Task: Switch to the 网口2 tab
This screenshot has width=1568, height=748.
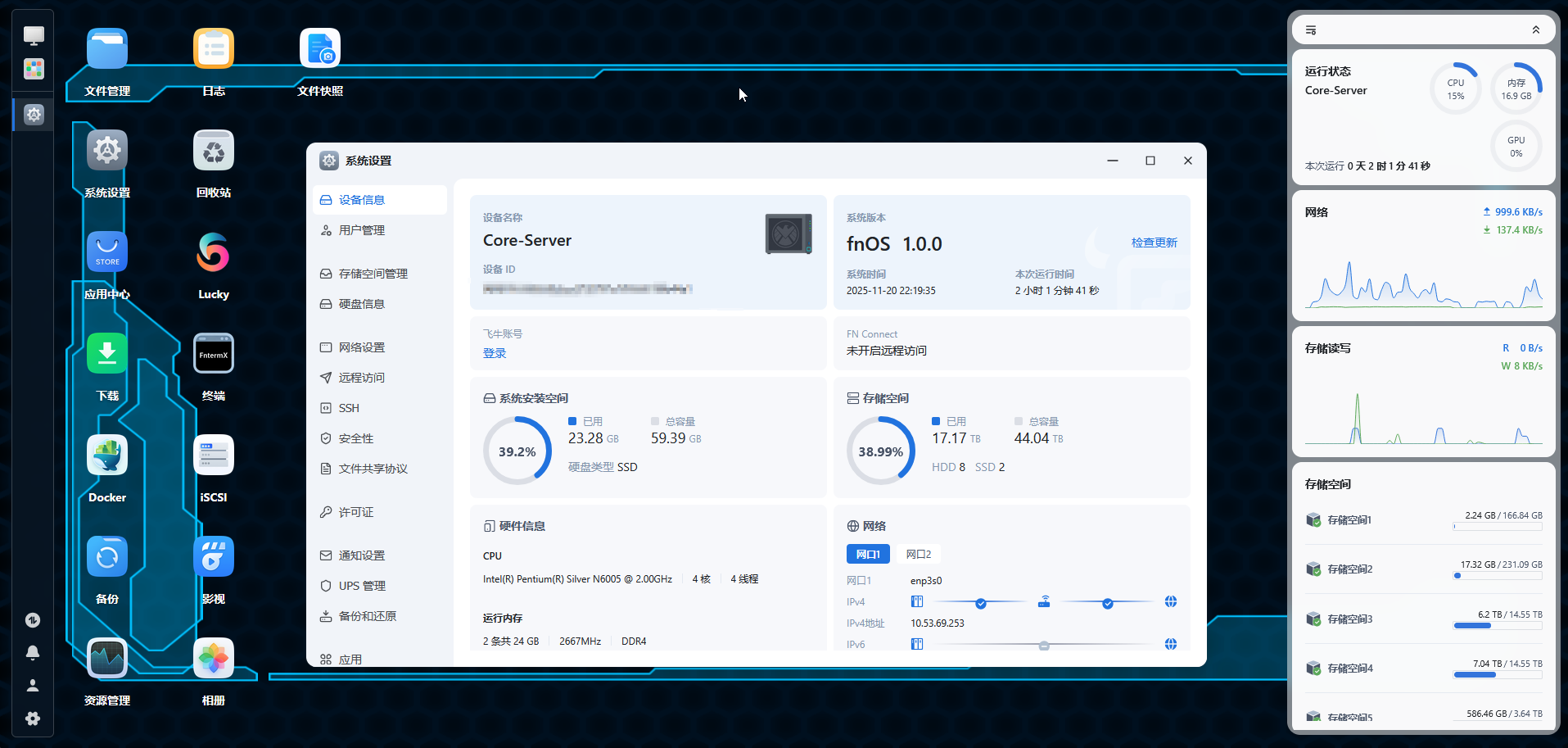Action: (919, 555)
